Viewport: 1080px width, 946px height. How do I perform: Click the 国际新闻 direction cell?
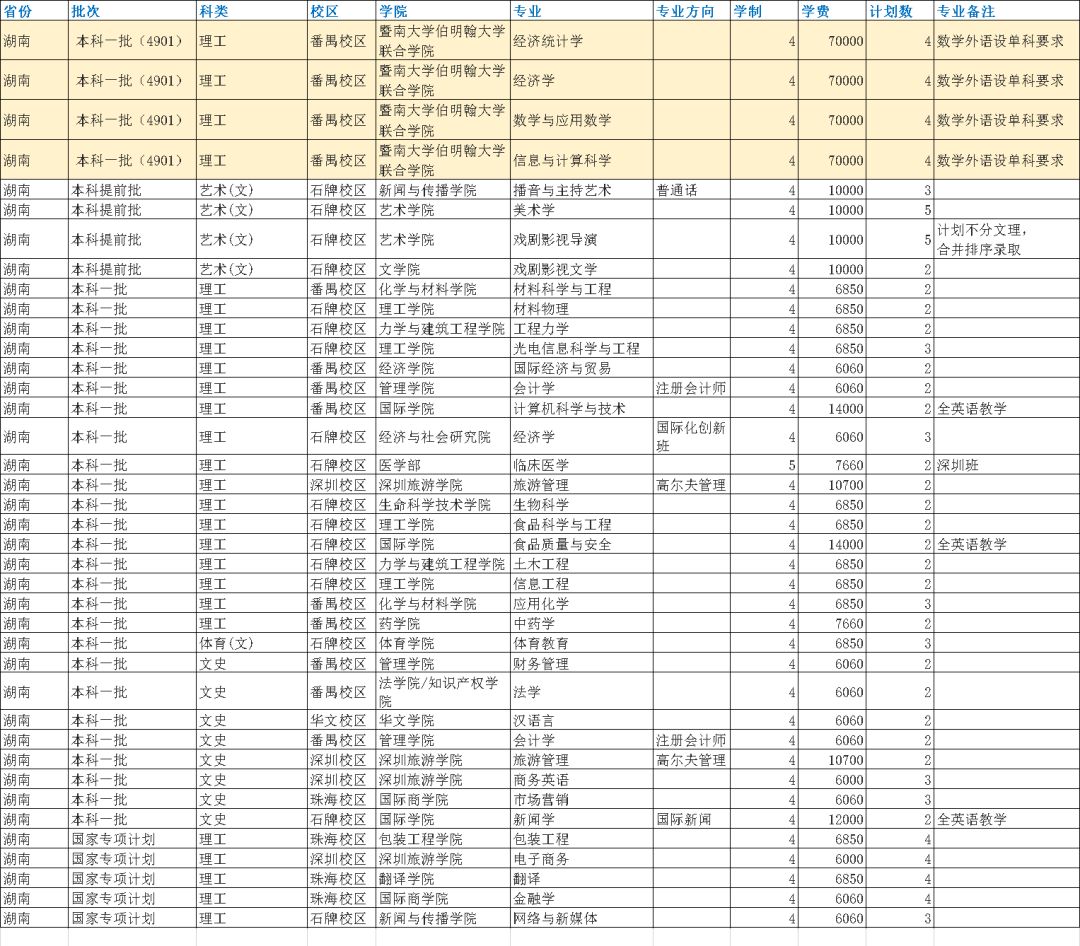(691, 820)
